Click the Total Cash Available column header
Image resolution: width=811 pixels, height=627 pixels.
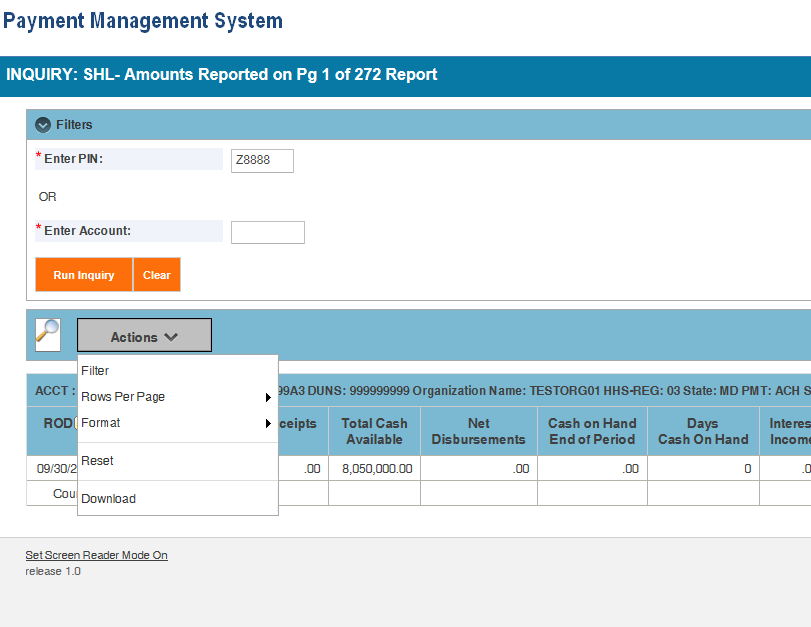tap(374, 431)
